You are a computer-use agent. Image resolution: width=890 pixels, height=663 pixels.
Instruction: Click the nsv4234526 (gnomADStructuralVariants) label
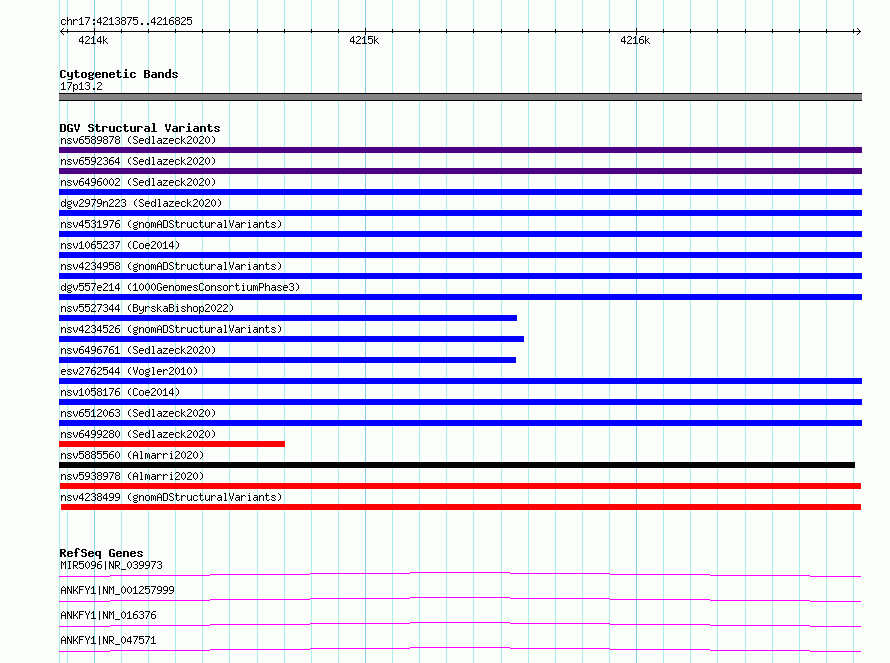click(x=171, y=329)
